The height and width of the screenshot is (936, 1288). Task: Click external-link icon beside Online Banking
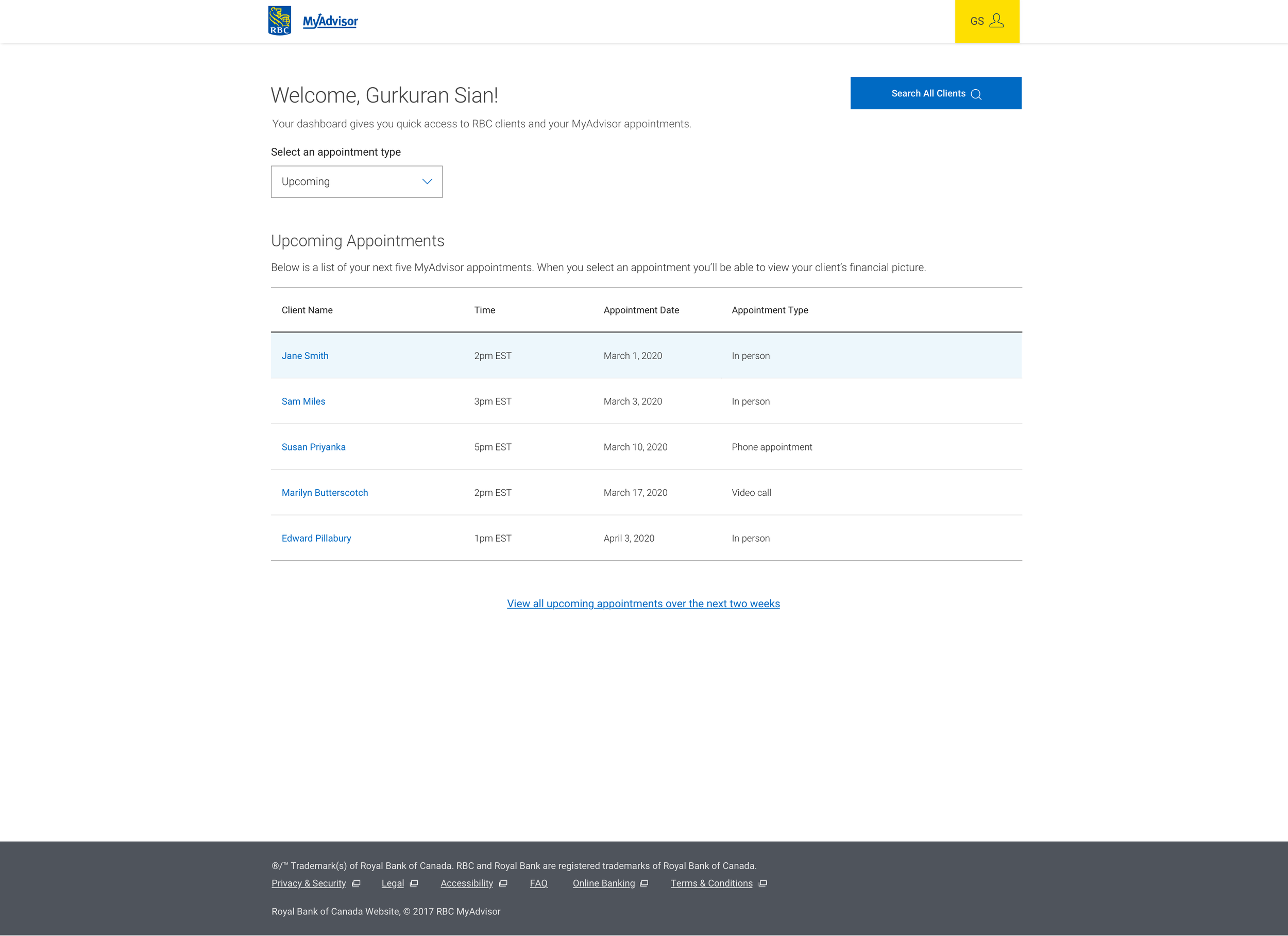[x=644, y=884]
